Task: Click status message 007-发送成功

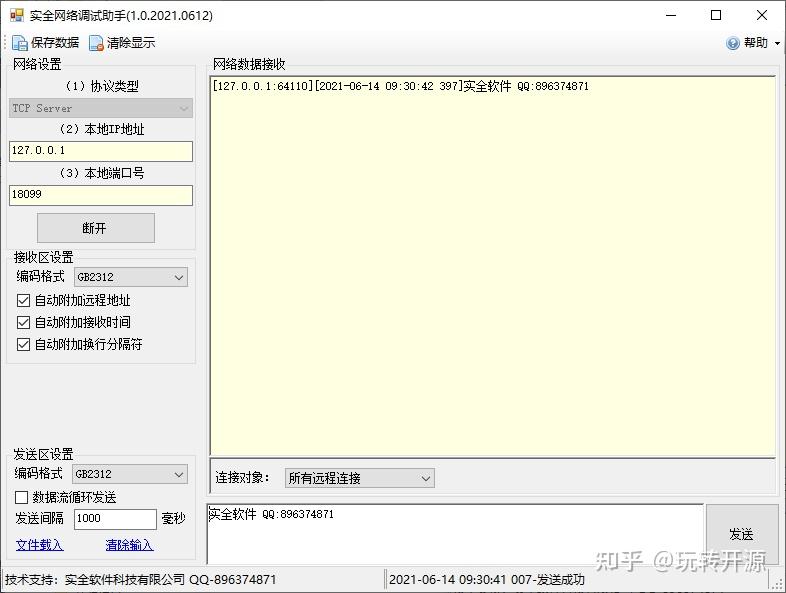Action: pos(547,579)
